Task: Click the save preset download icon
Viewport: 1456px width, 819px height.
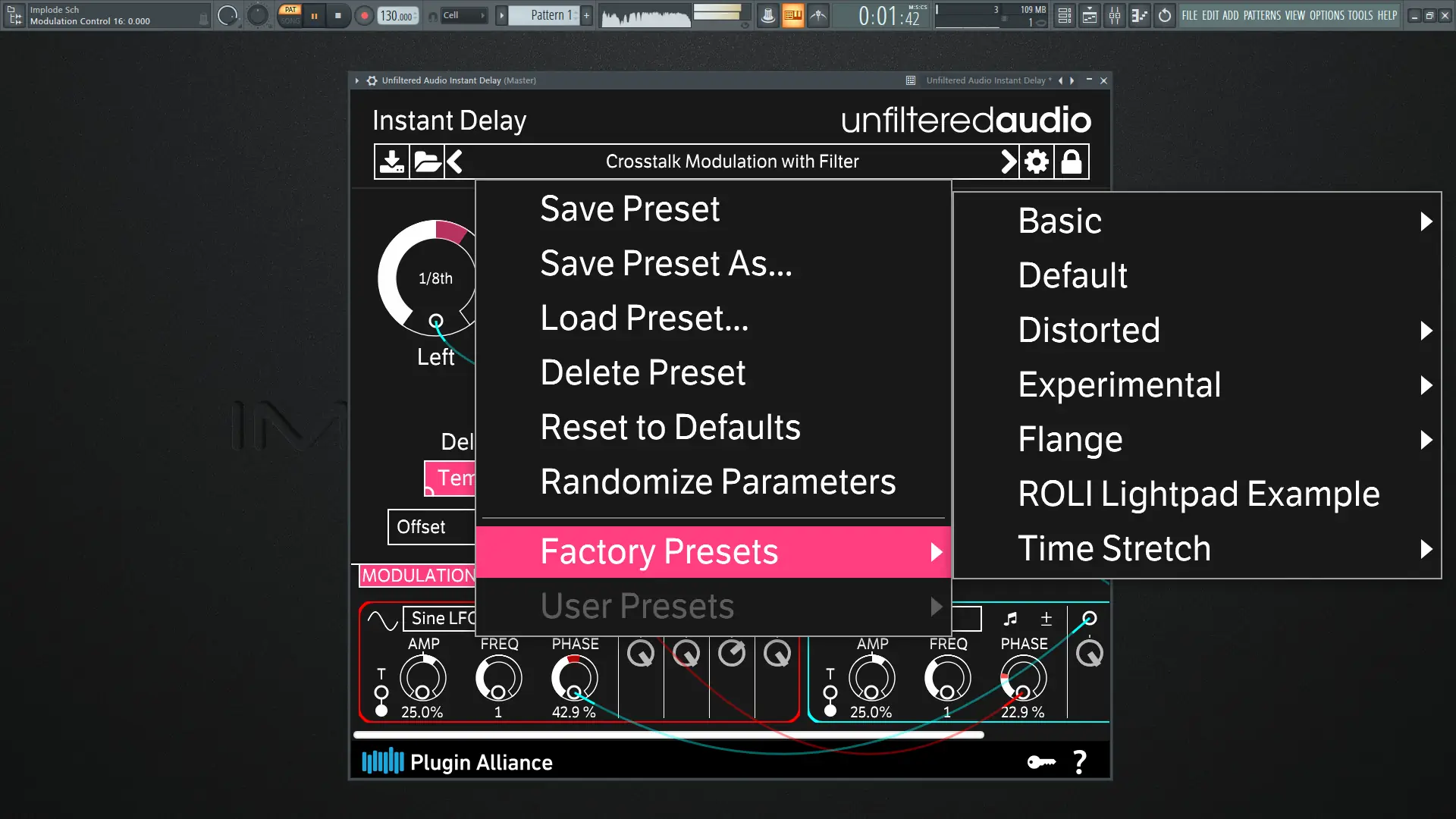Action: point(391,162)
